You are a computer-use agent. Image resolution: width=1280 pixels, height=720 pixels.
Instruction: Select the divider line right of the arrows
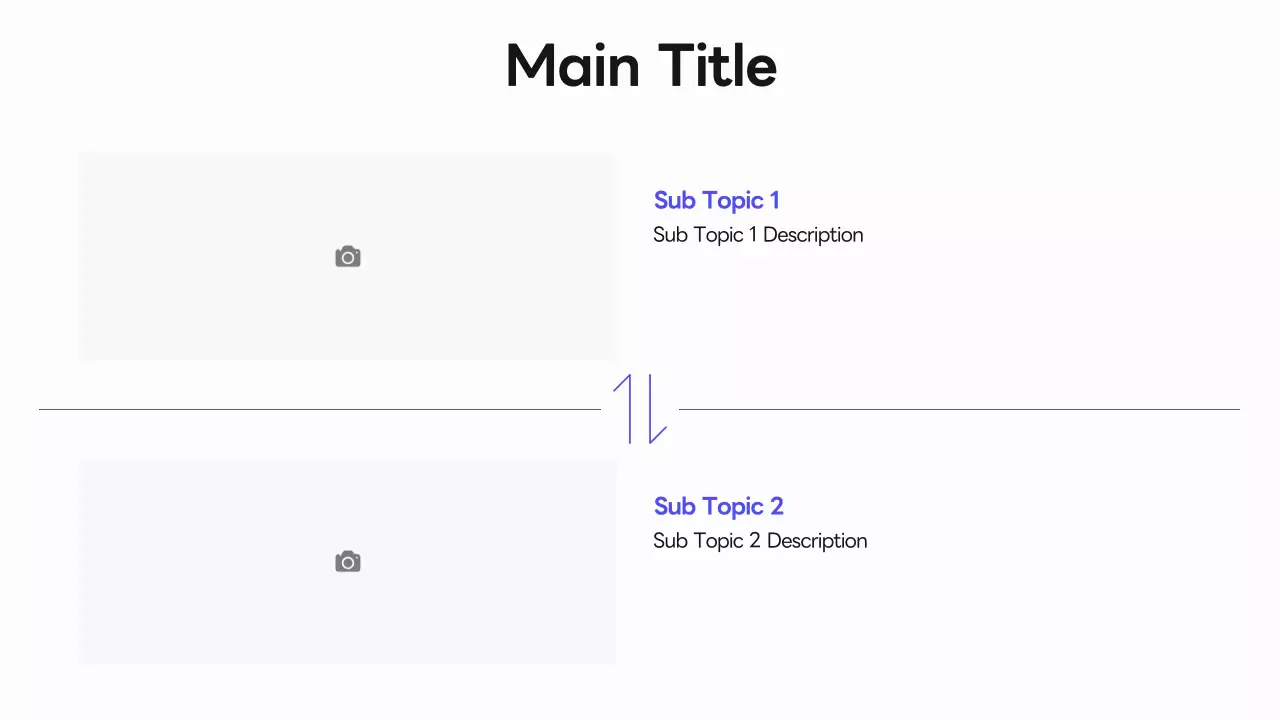click(958, 409)
